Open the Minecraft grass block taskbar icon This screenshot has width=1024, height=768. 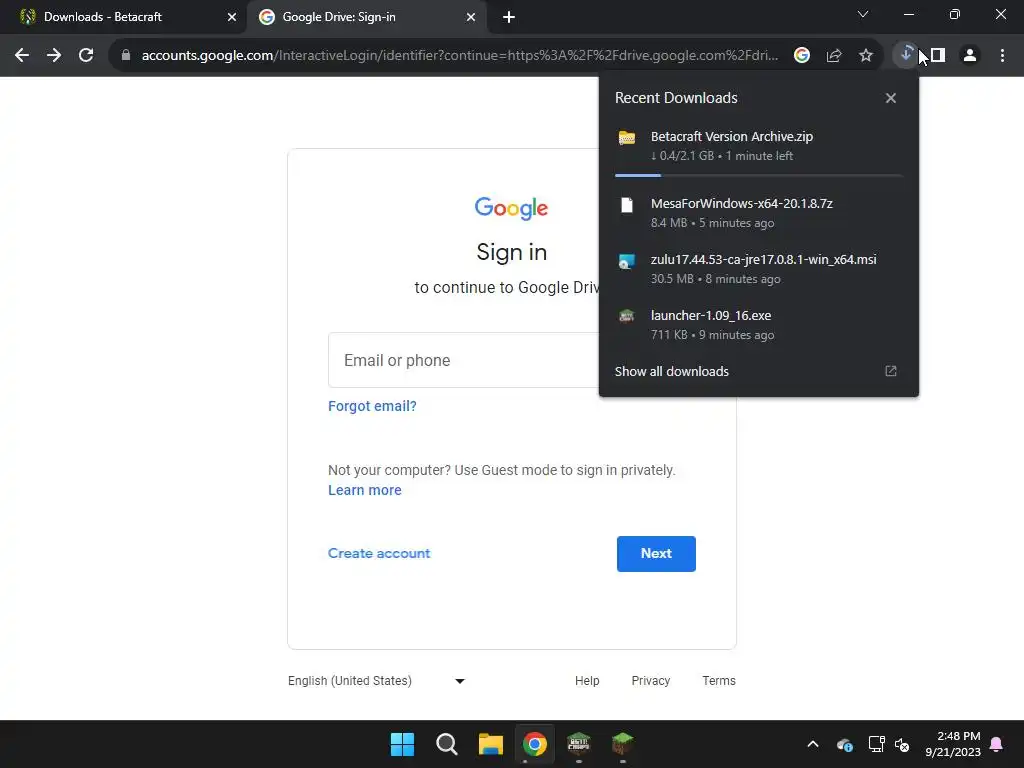[x=622, y=744]
